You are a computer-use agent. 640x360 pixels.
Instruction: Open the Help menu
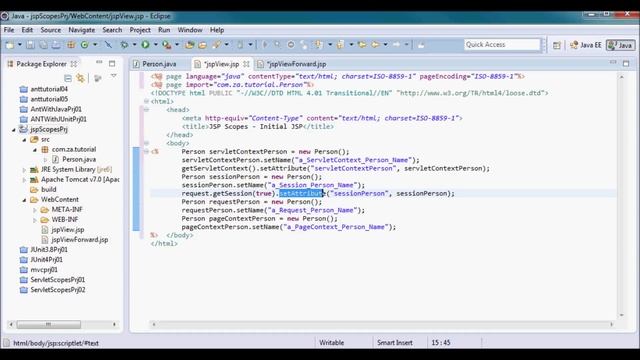(x=217, y=30)
